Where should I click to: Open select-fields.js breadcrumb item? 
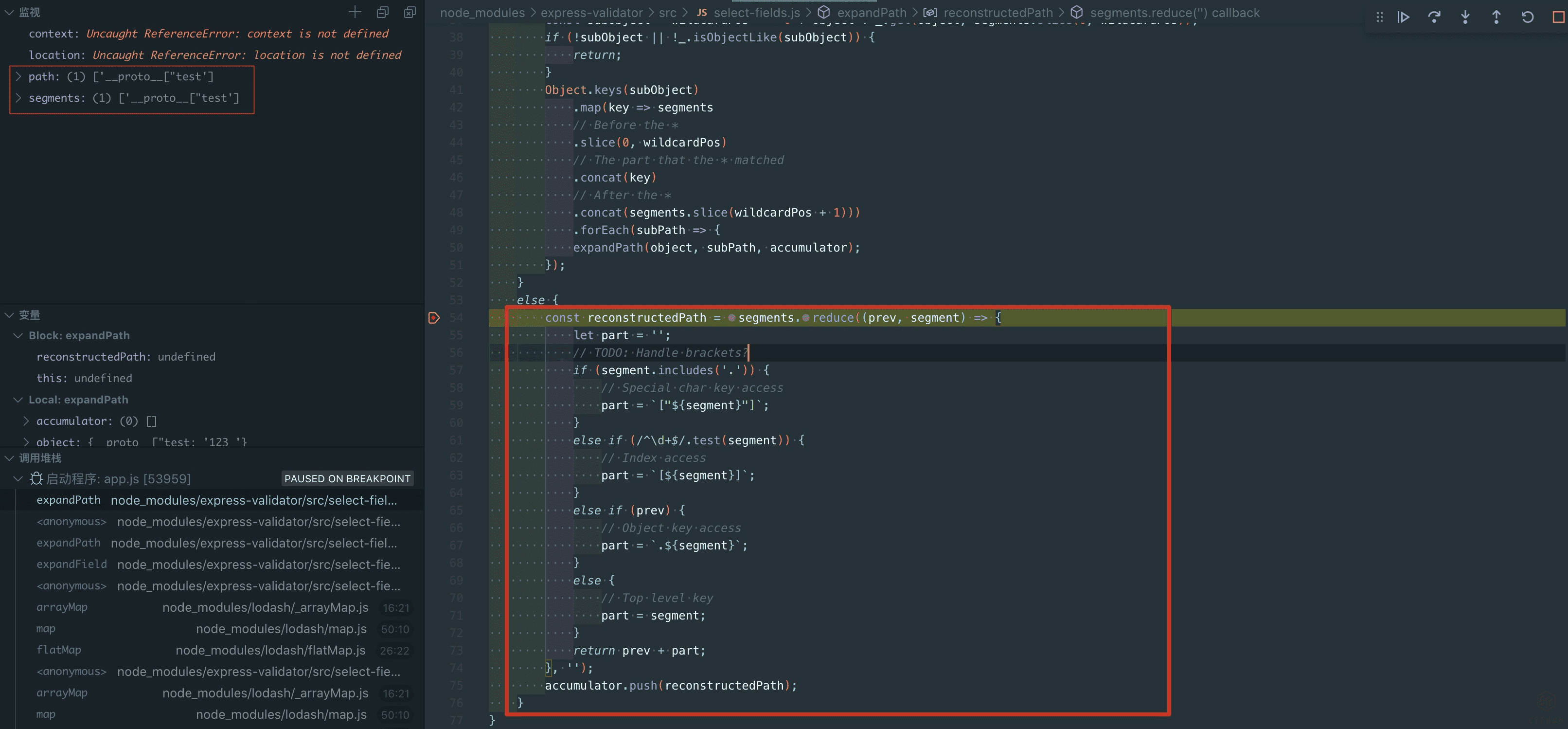[756, 13]
